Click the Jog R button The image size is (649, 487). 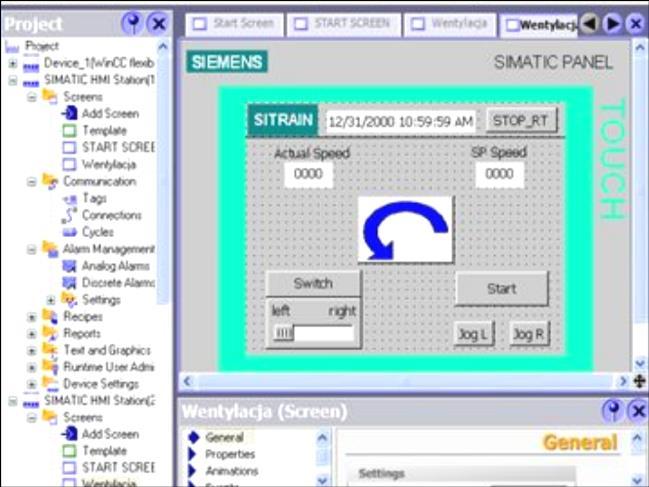point(529,333)
